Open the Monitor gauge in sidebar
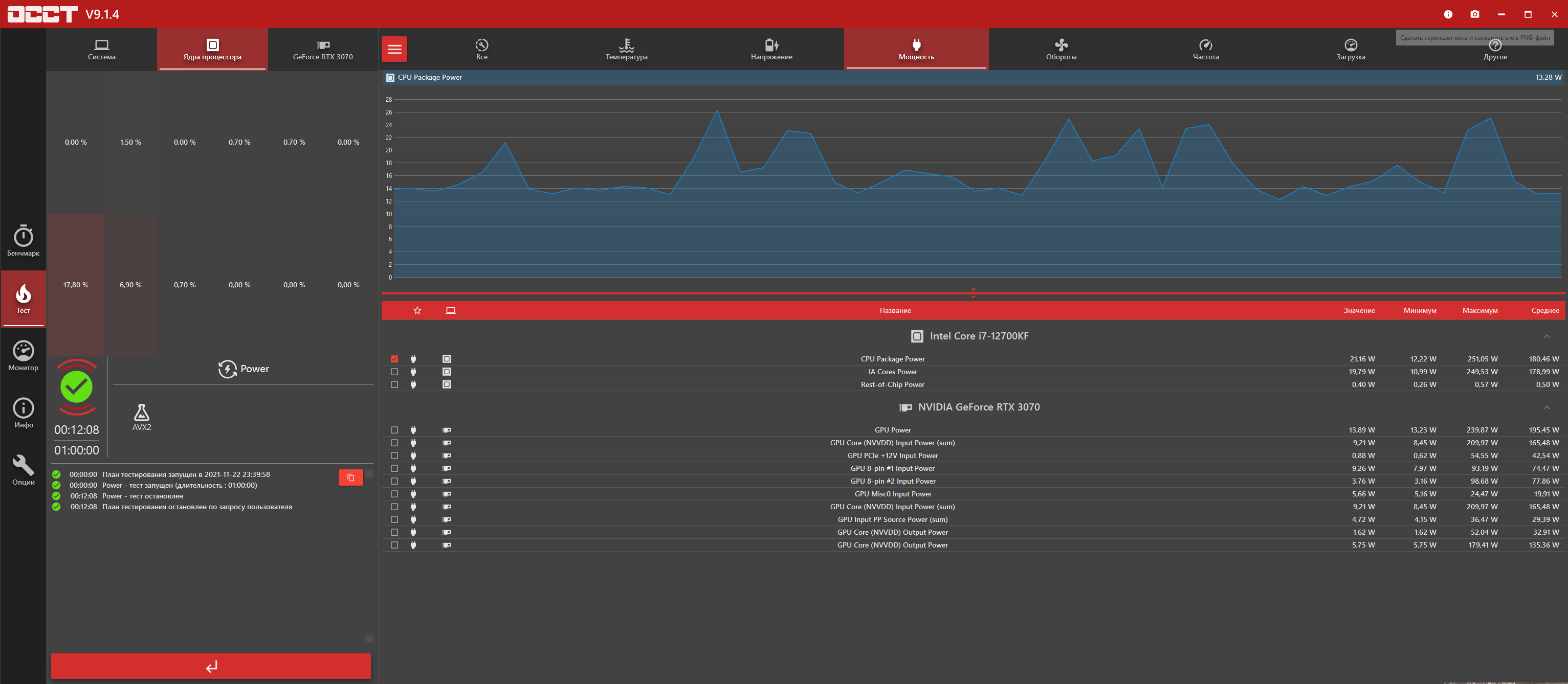 23,355
